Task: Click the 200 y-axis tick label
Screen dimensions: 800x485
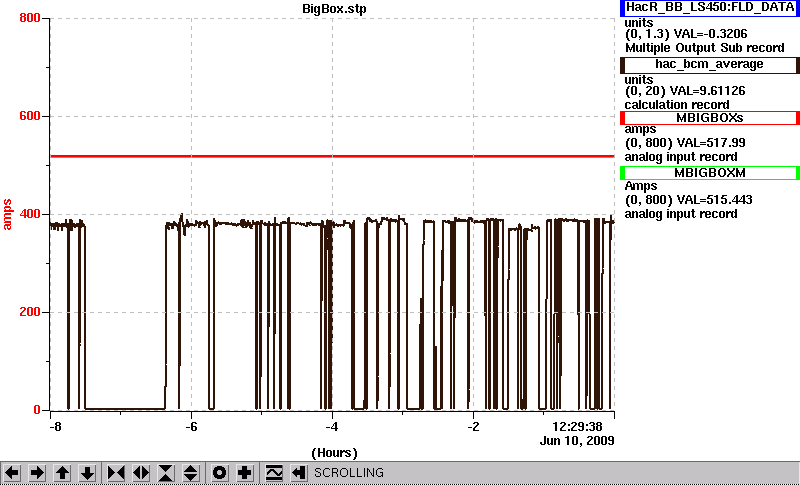Action: (30, 312)
